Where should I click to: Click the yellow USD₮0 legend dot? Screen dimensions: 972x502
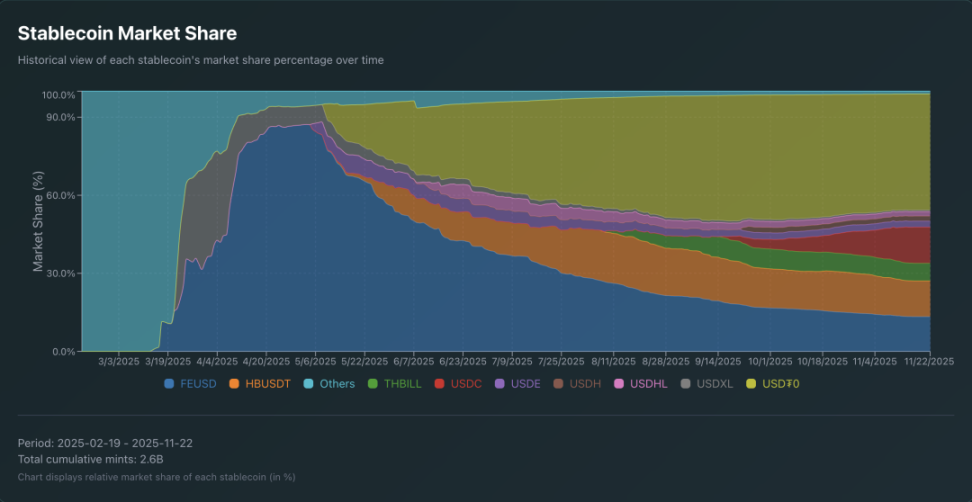752,383
